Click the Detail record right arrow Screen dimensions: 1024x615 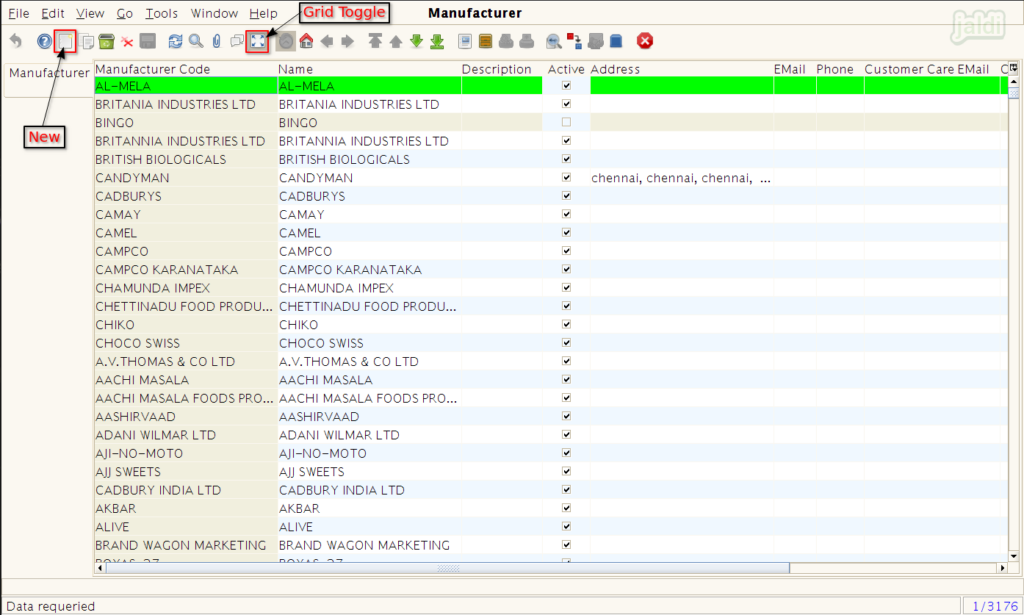point(347,41)
